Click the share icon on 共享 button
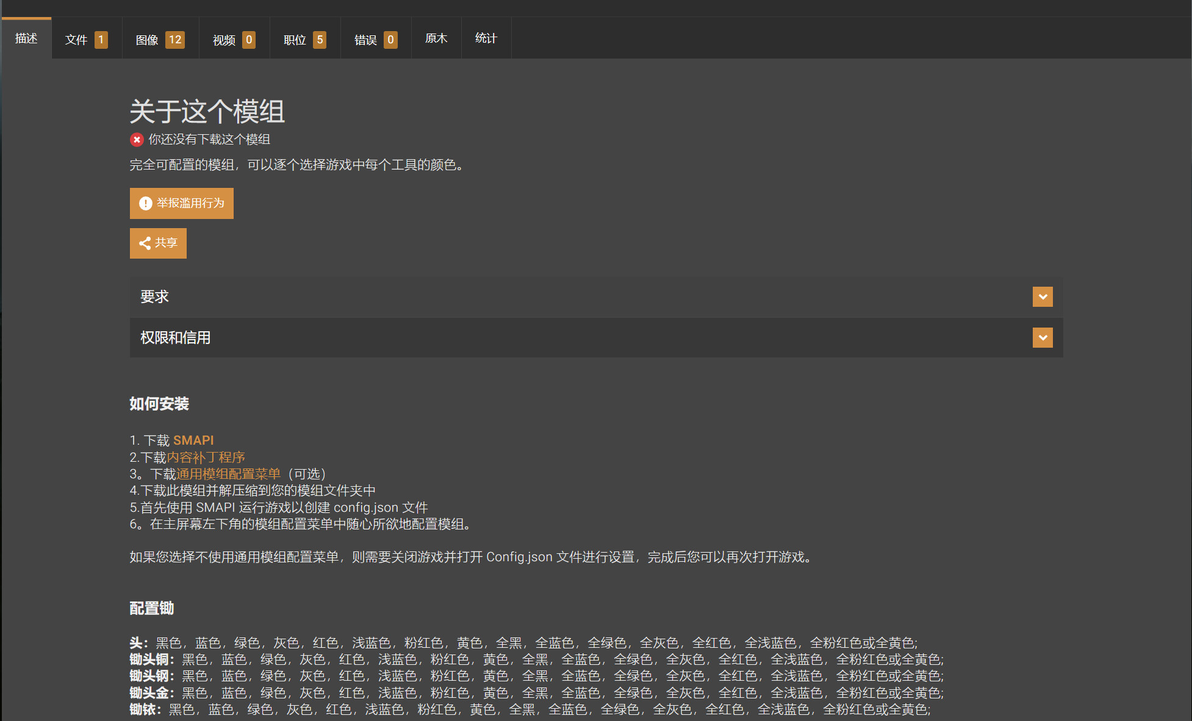1192x721 pixels. point(144,243)
